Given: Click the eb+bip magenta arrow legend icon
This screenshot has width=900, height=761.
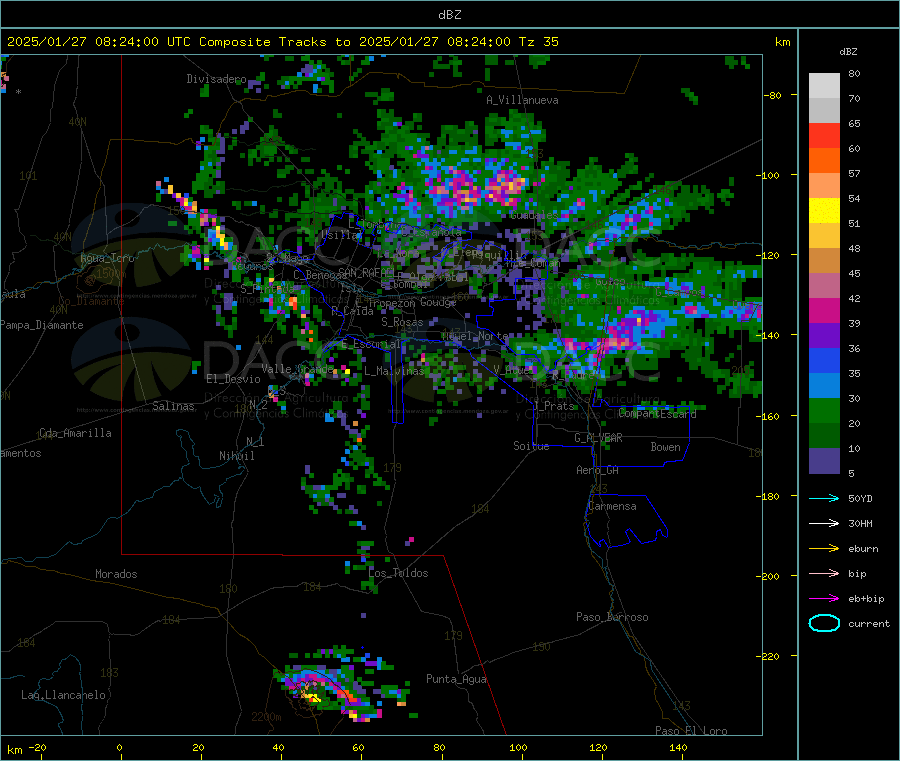Looking at the screenshot, I should coord(824,599).
